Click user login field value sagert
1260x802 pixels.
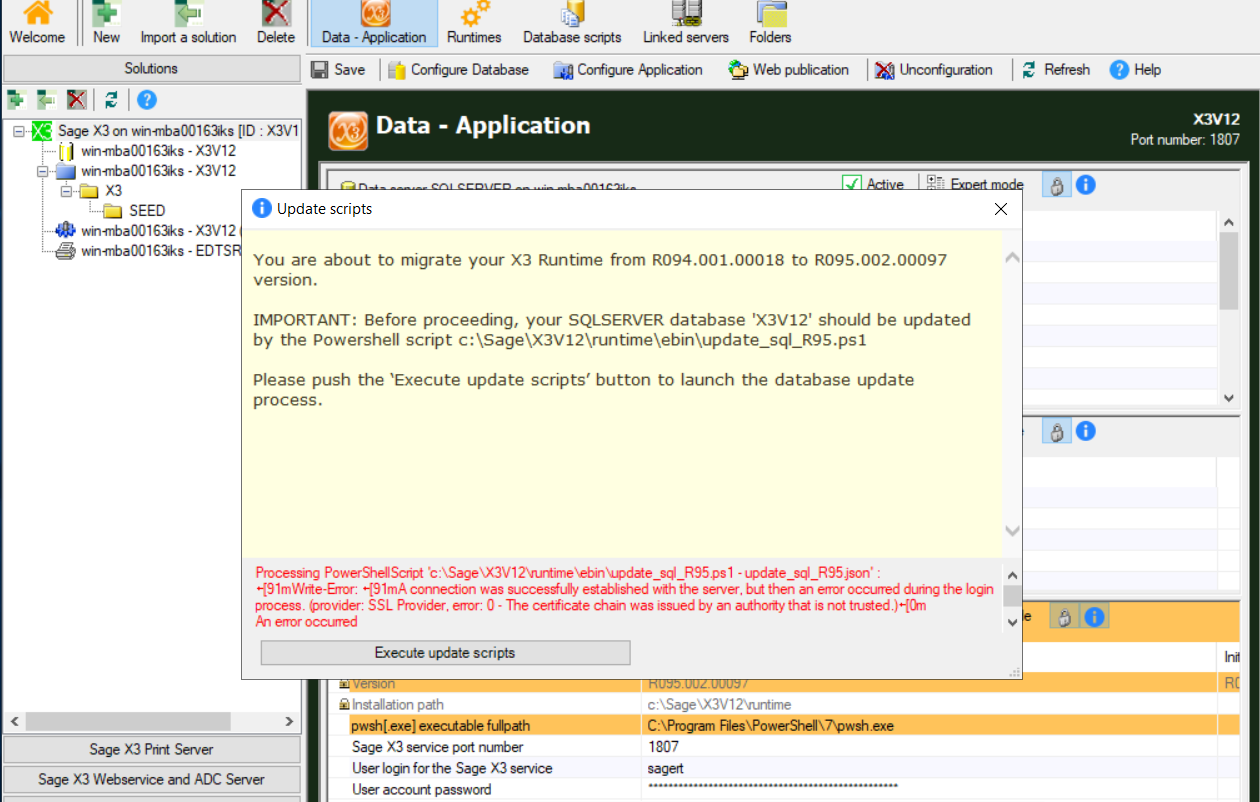[x=930, y=768]
